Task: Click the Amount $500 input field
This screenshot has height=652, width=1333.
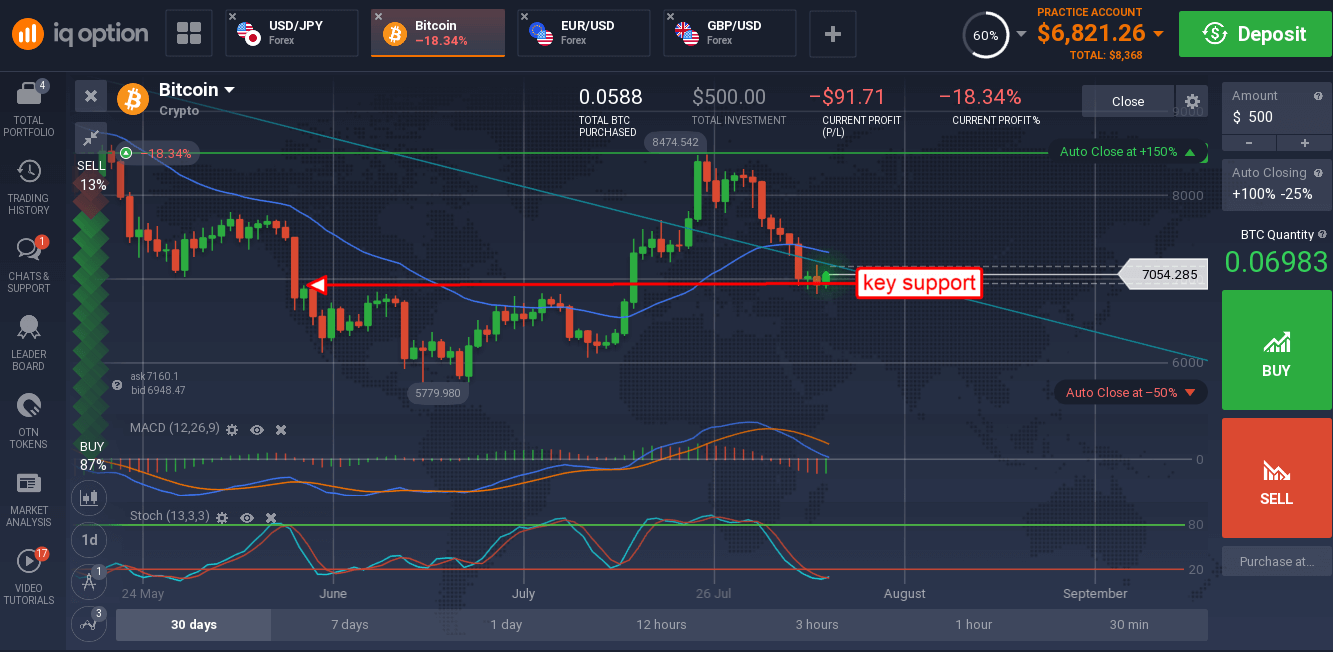Action: pos(1276,116)
